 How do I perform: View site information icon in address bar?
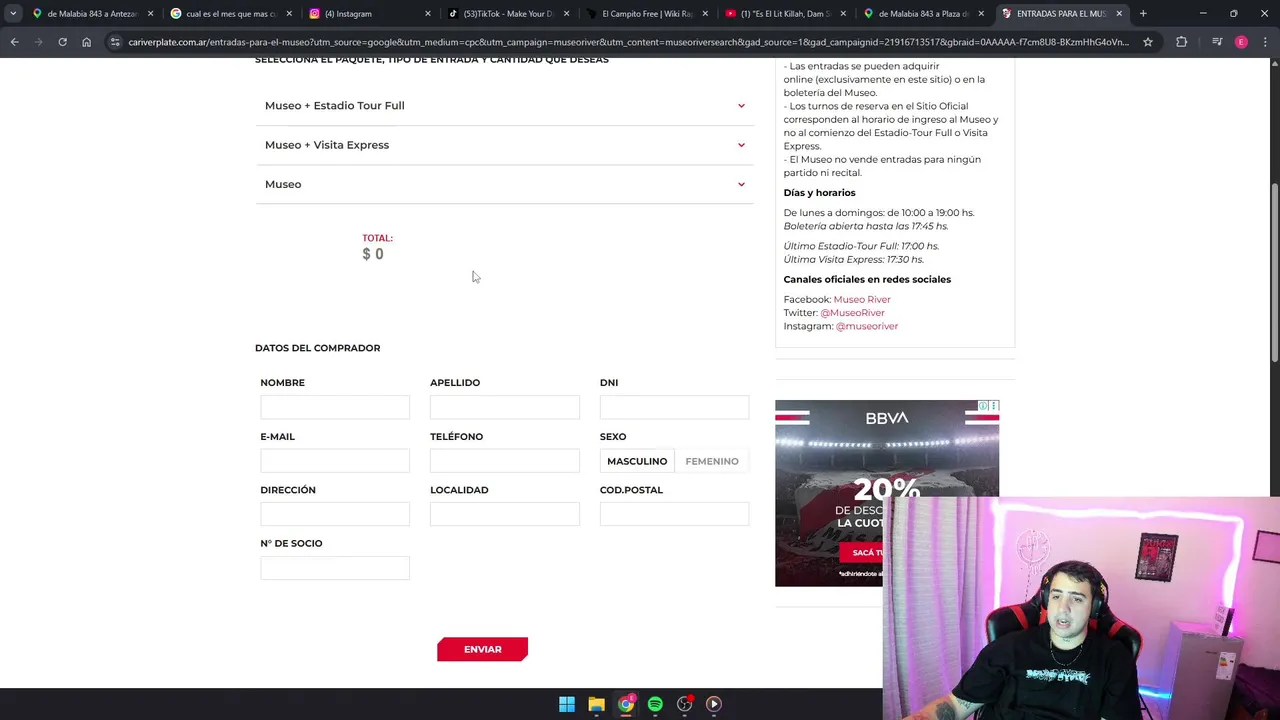point(115,42)
